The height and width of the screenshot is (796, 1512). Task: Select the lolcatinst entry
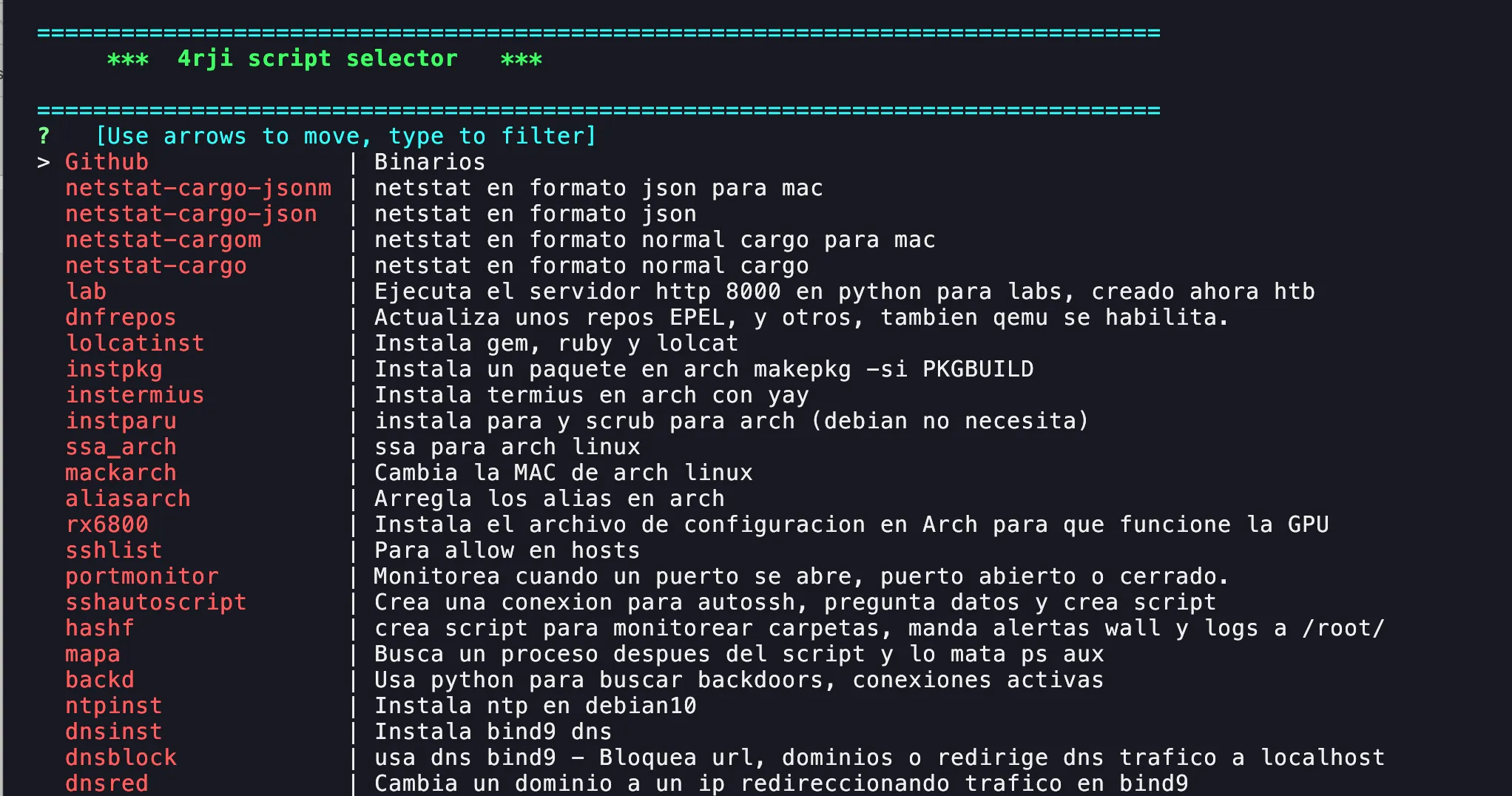[135, 343]
